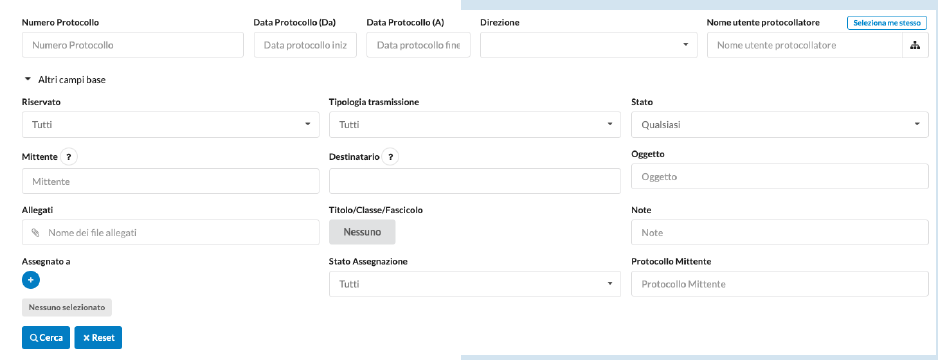Click the Seleziona me stesso button
Image resolution: width=938 pixels, height=360 pixels.
[x=887, y=23]
